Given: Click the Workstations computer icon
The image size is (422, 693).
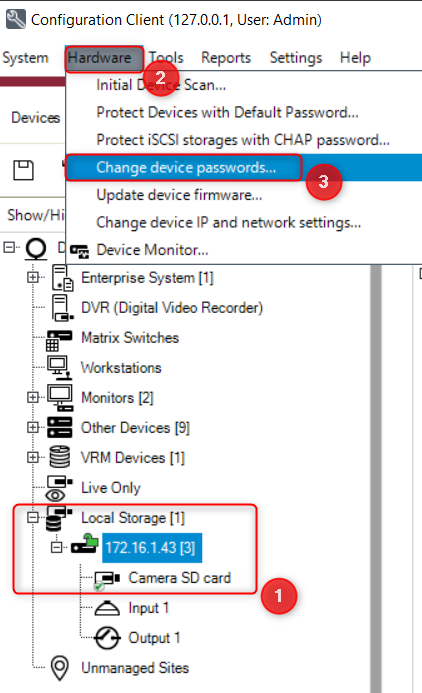Looking at the screenshot, I should [x=59, y=368].
